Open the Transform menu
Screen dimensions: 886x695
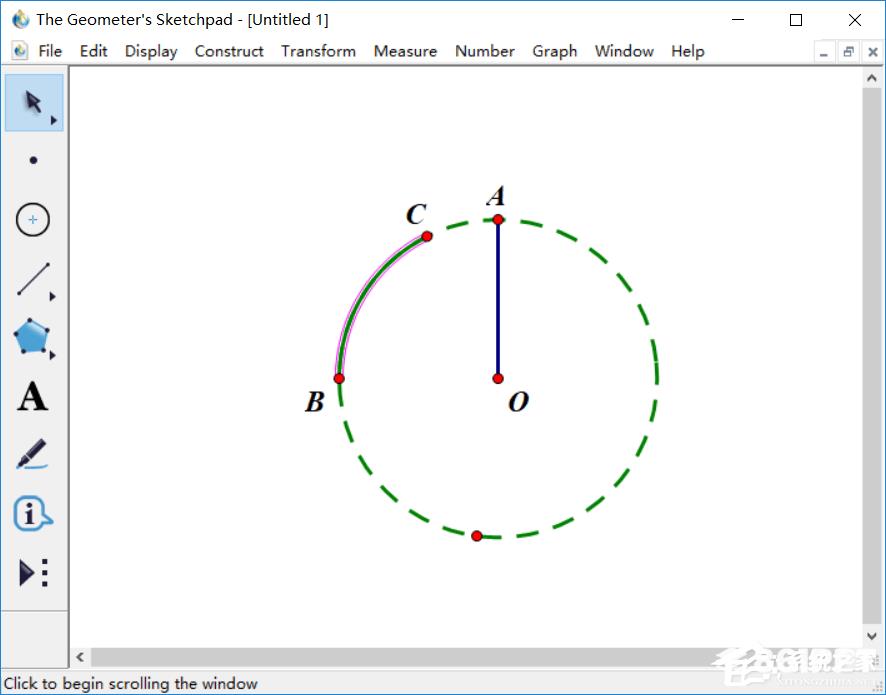[x=318, y=51]
